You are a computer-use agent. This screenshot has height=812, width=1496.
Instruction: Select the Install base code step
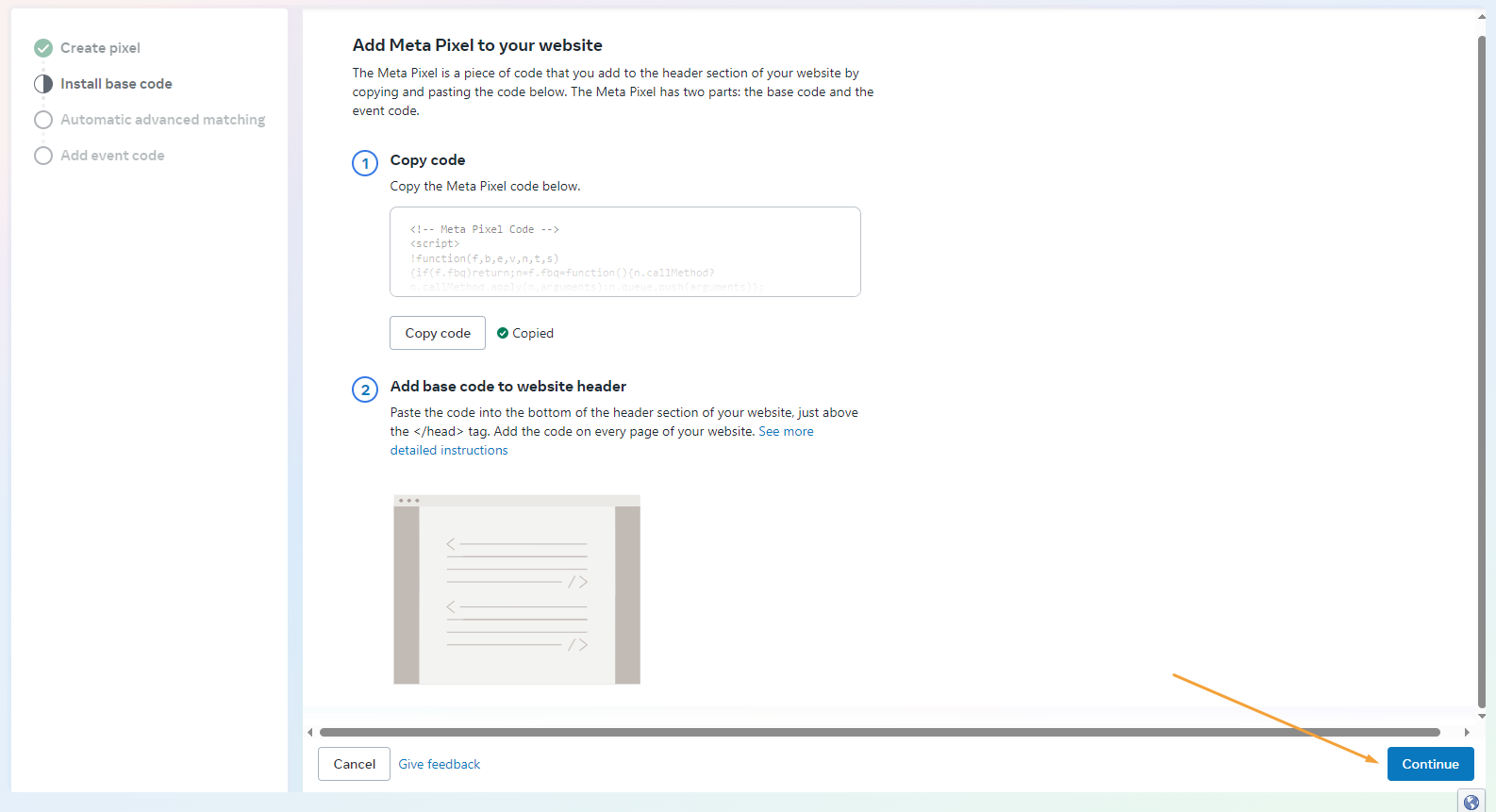(116, 84)
